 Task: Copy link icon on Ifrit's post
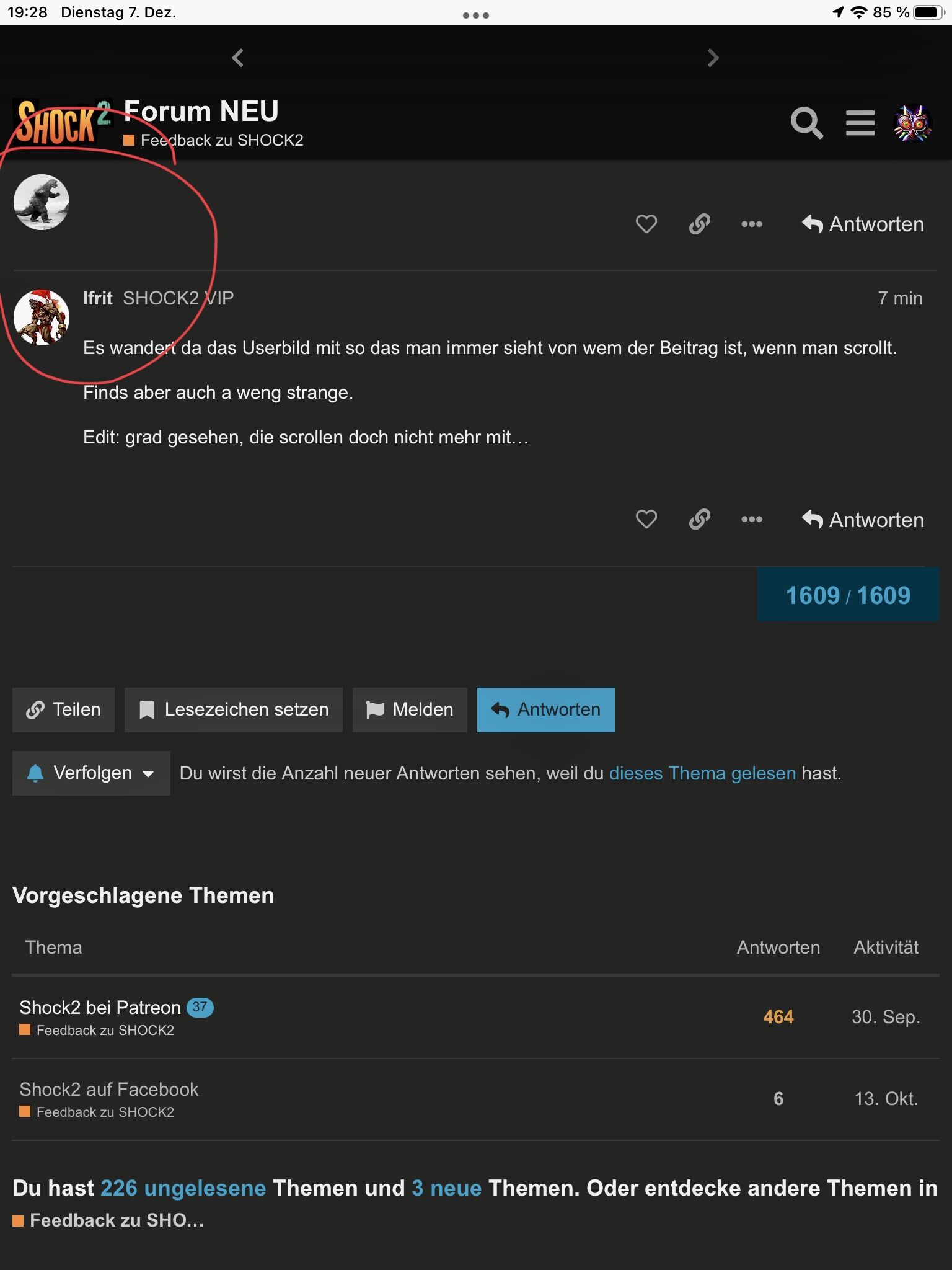tap(700, 519)
